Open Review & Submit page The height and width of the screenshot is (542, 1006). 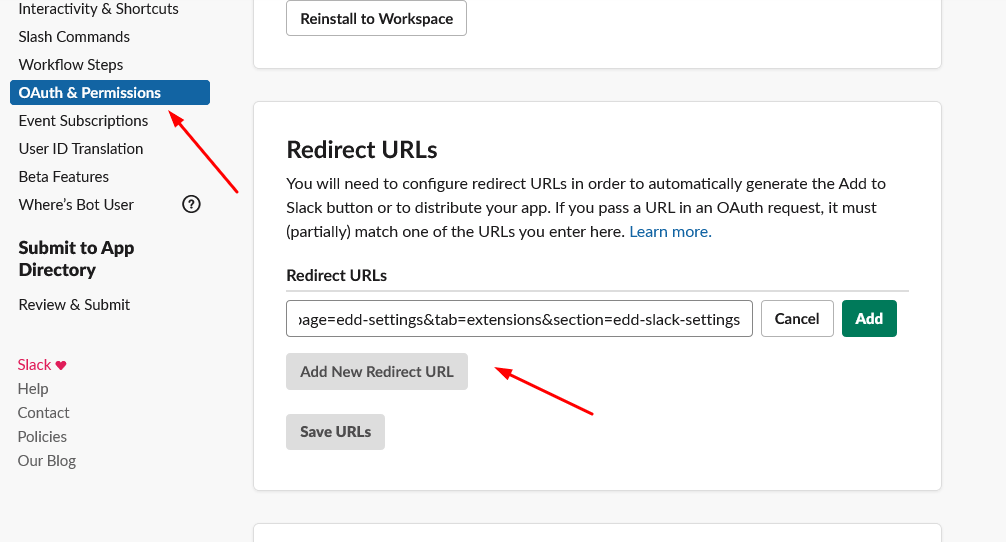pos(74,305)
